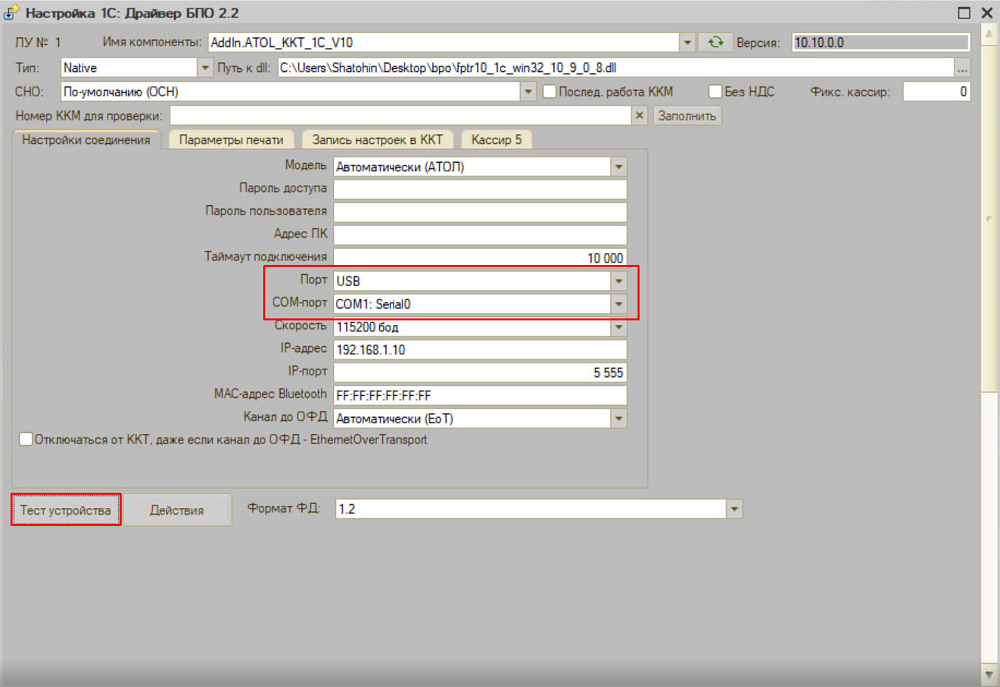The width and height of the screenshot is (1000, 687).
Task: Clear the Номер ККМ для проверки field
Action: [640, 115]
